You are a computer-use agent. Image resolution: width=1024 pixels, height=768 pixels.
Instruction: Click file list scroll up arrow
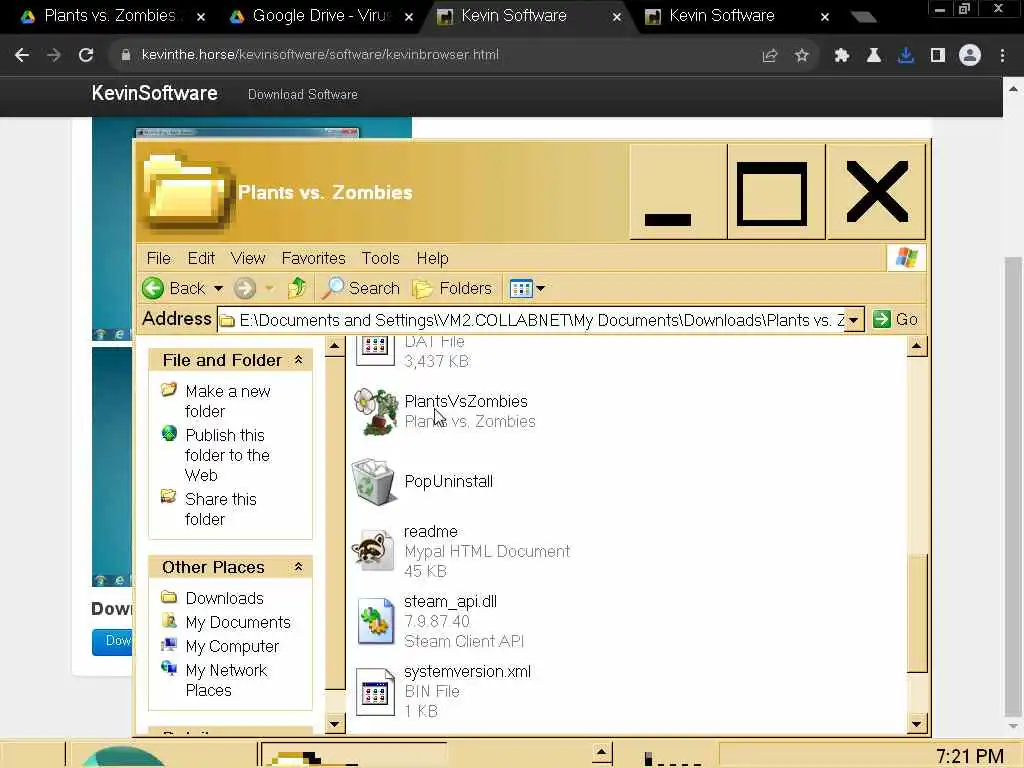(x=917, y=346)
